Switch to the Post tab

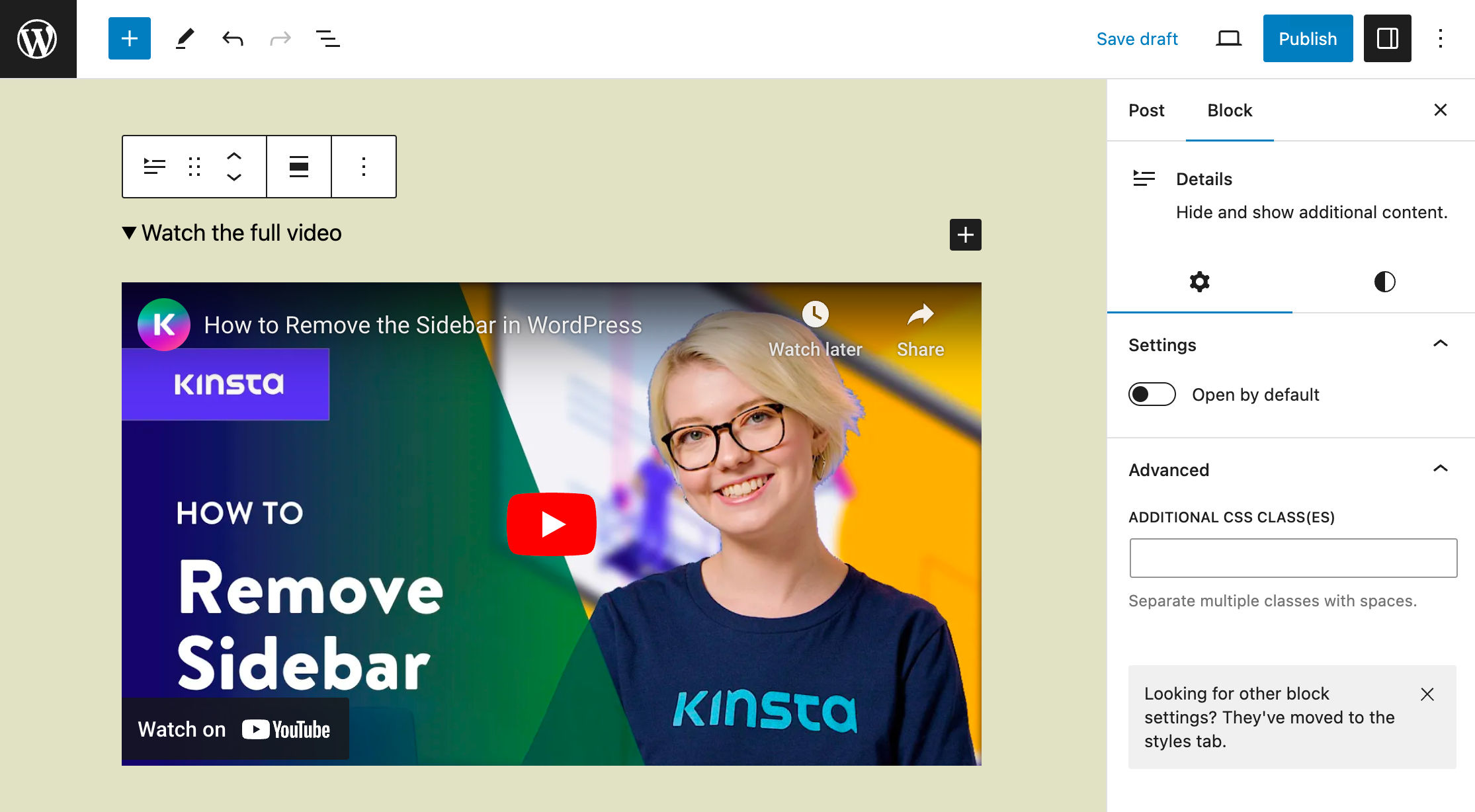click(1146, 110)
